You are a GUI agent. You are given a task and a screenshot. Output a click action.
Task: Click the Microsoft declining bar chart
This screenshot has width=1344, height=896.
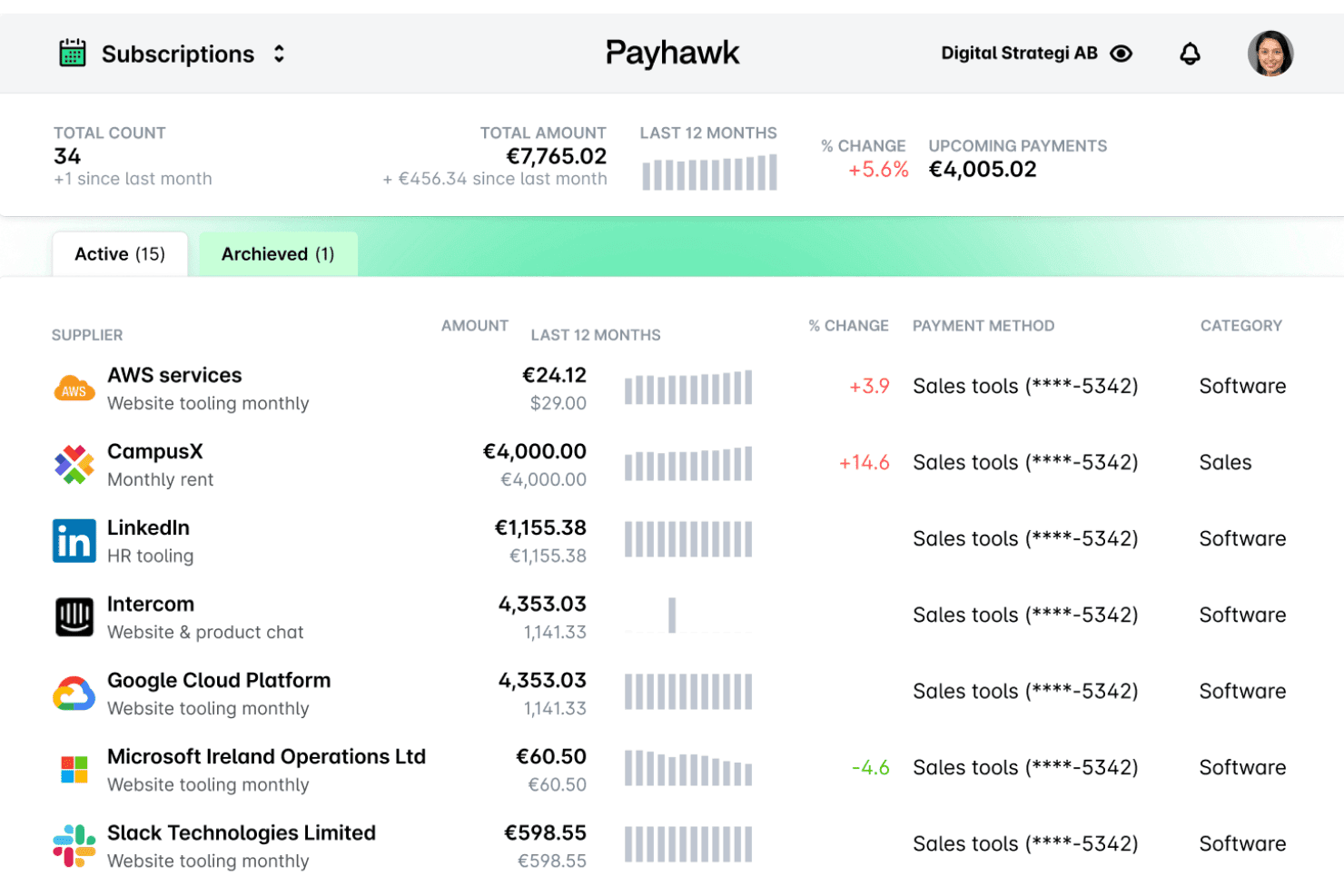coord(688,768)
